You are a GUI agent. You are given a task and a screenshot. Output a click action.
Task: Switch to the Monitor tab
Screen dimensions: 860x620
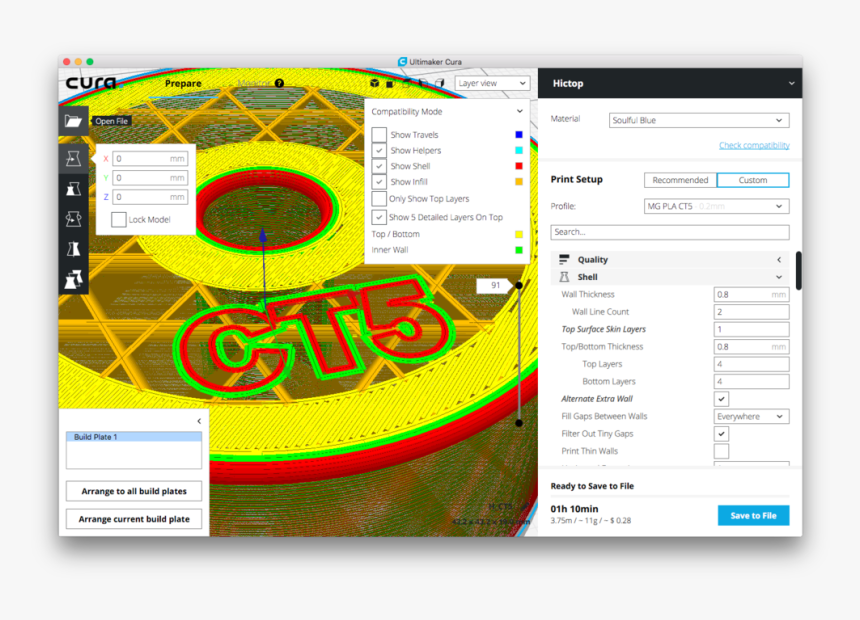click(254, 83)
